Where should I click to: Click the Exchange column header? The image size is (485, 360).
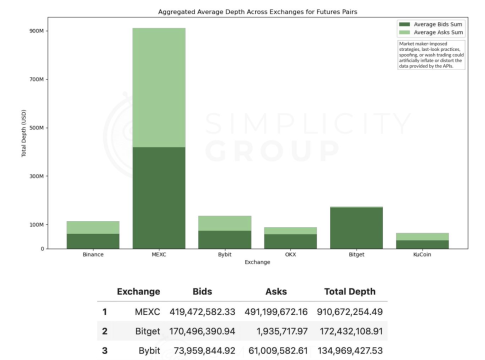click(138, 292)
